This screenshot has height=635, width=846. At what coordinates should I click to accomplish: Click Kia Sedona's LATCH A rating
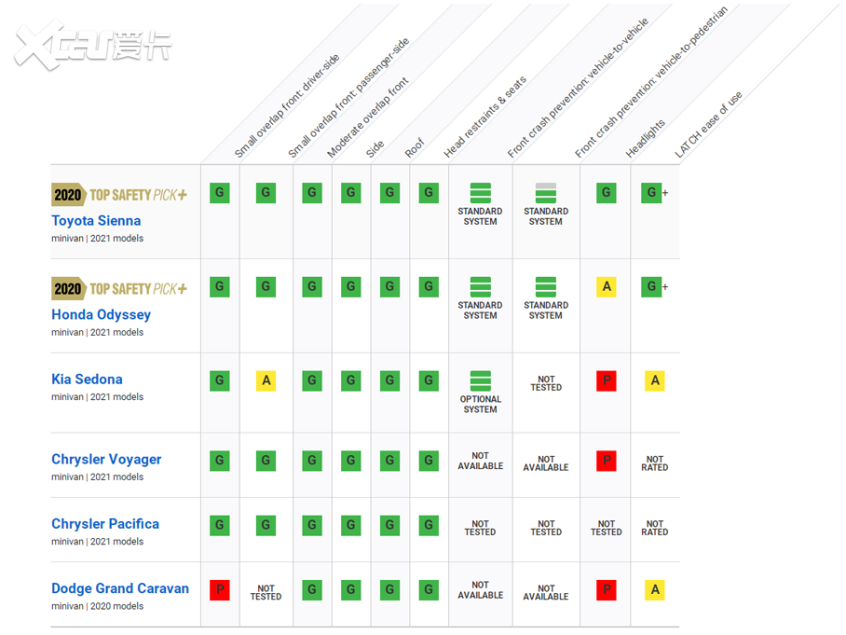tap(655, 380)
